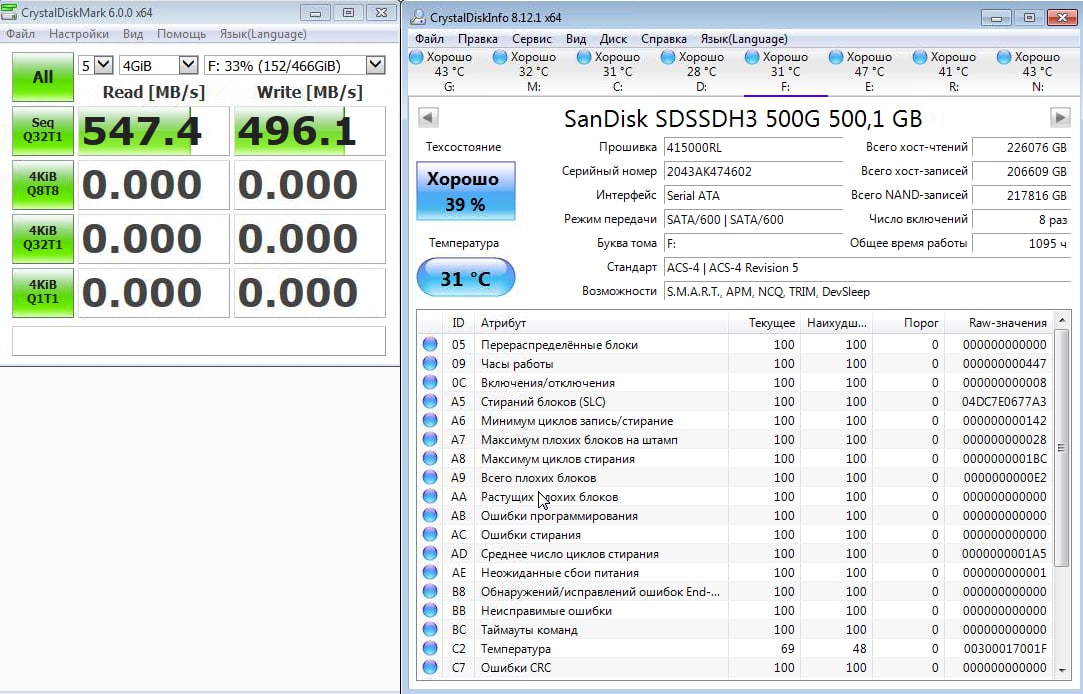Image resolution: width=1083 pixels, height=694 pixels.
Task: Click empty comment field in CrystalDiskMark
Action: 199,340
